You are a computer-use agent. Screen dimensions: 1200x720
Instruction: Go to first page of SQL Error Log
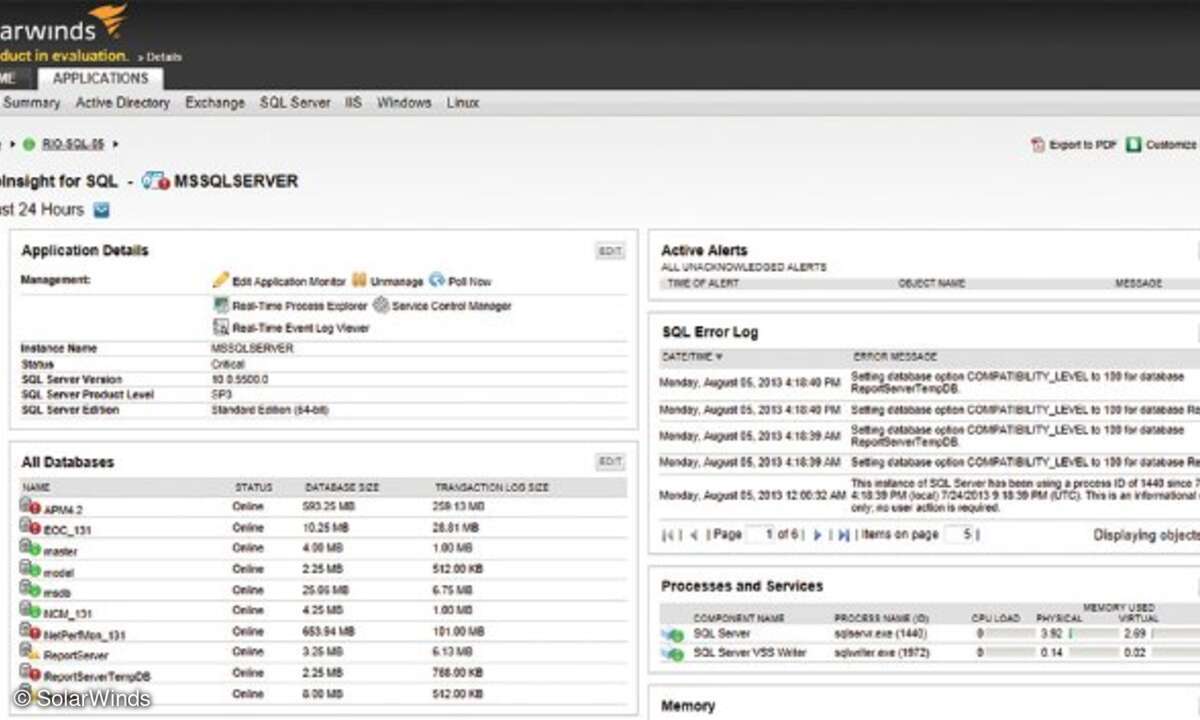(x=668, y=535)
